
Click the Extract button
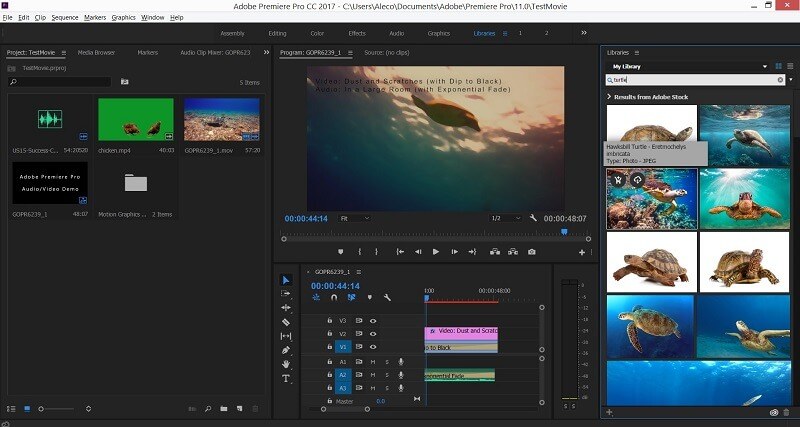513,252
